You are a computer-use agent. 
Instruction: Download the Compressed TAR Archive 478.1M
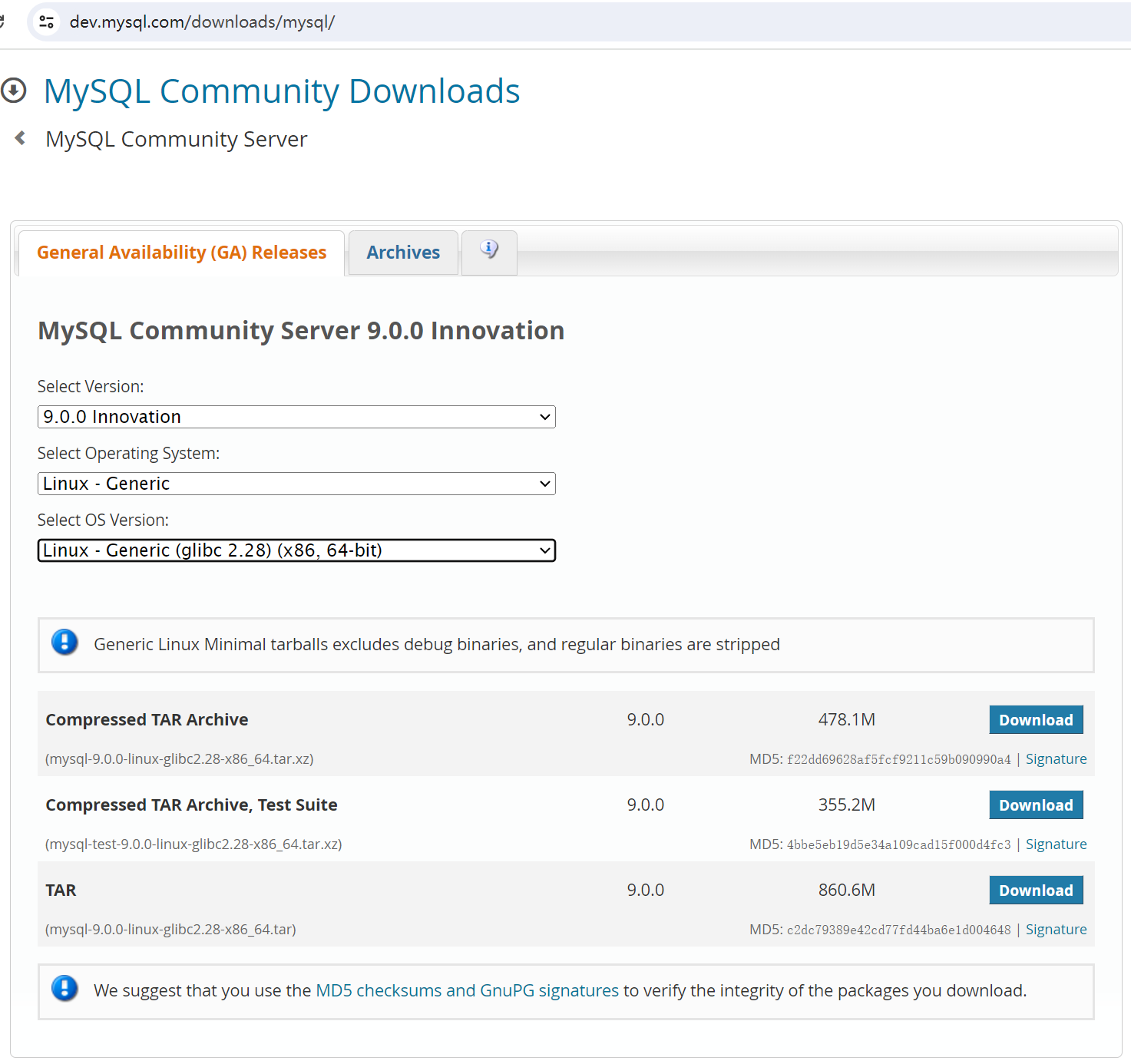pos(1036,720)
